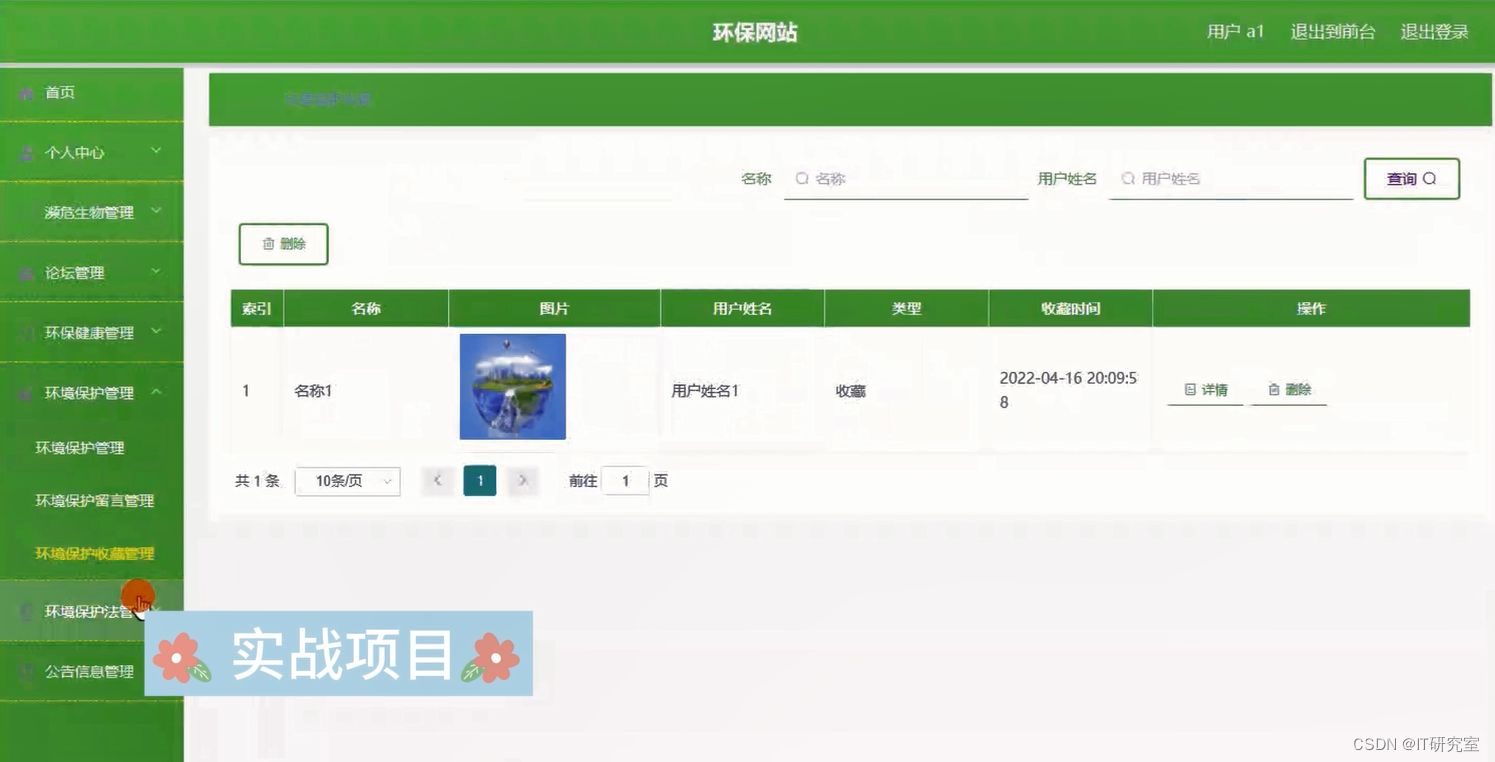The height and width of the screenshot is (762, 1495).
Task: Expand the 个人中心 menu chevron
Action: 156,151
